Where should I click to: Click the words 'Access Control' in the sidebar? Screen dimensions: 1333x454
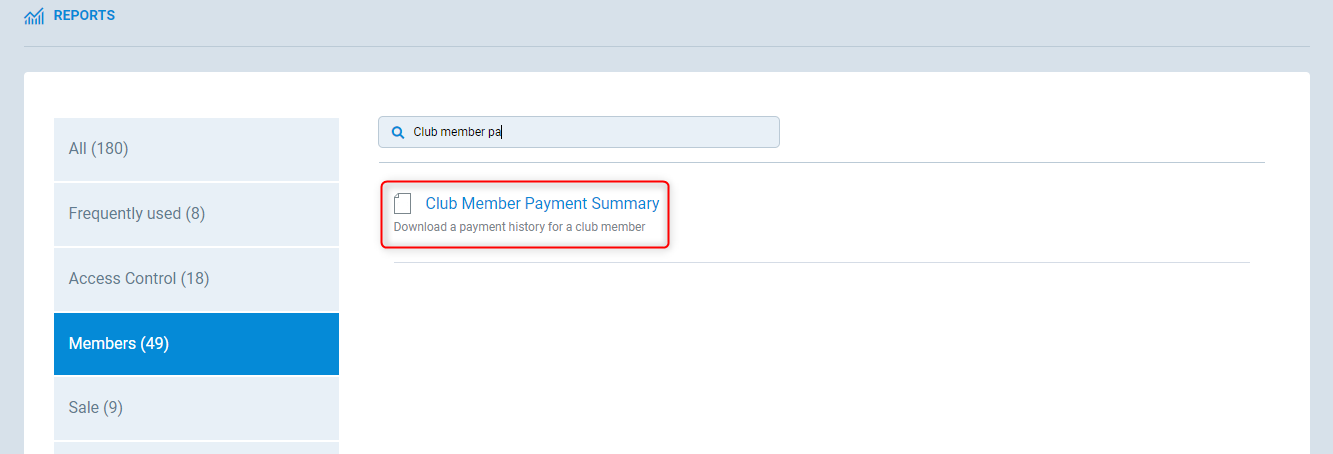click(x=122, y=279)
